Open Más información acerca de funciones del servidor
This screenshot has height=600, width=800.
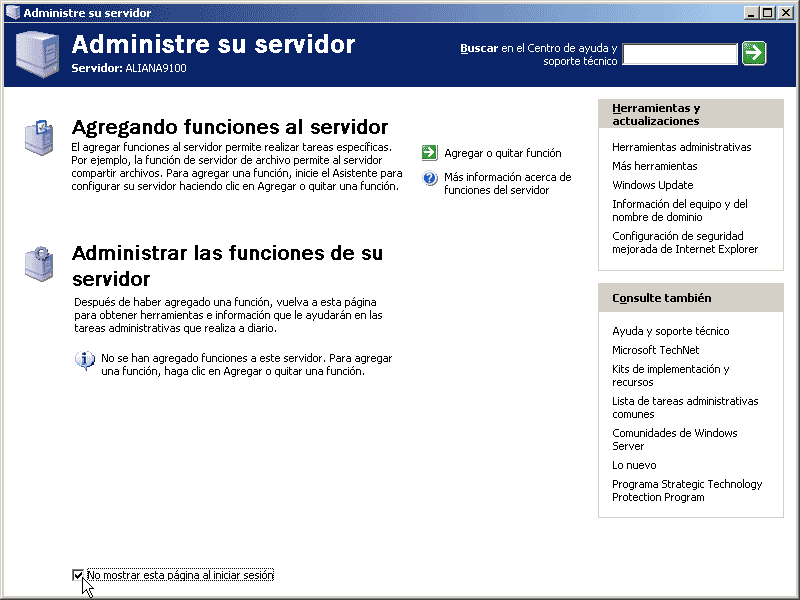(x=507, y=184)
